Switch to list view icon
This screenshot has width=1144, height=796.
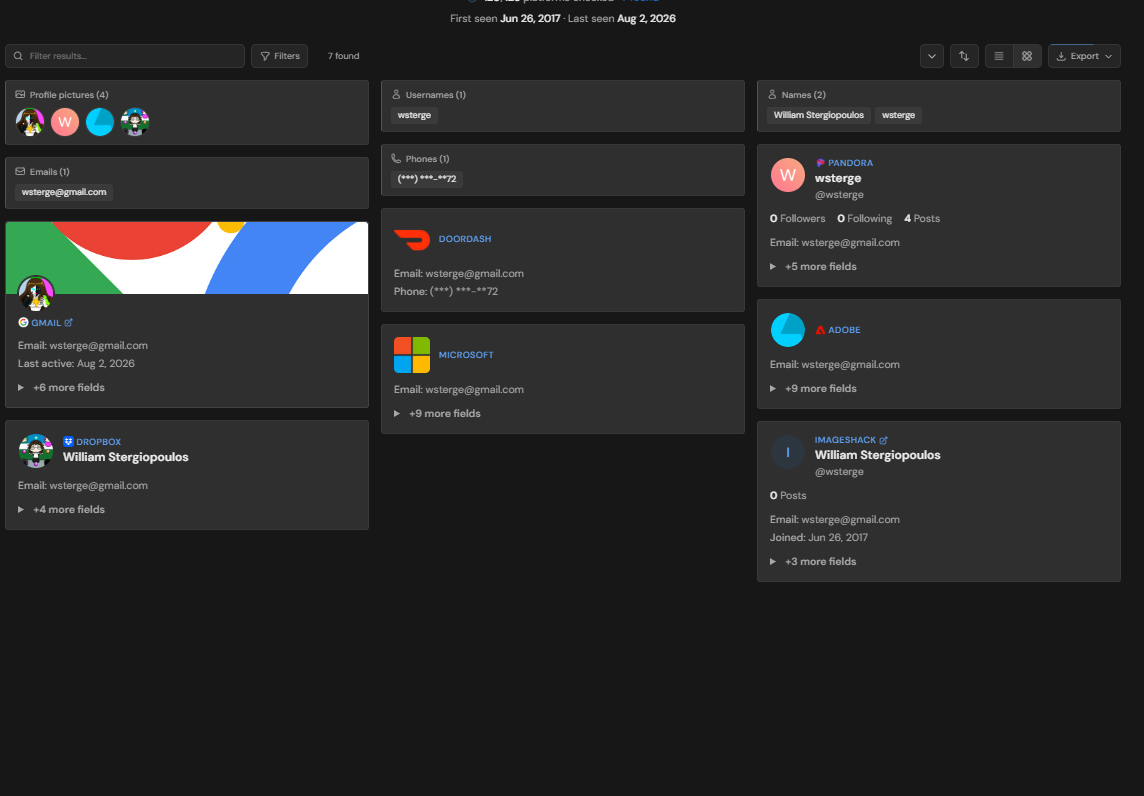(999, 56)
